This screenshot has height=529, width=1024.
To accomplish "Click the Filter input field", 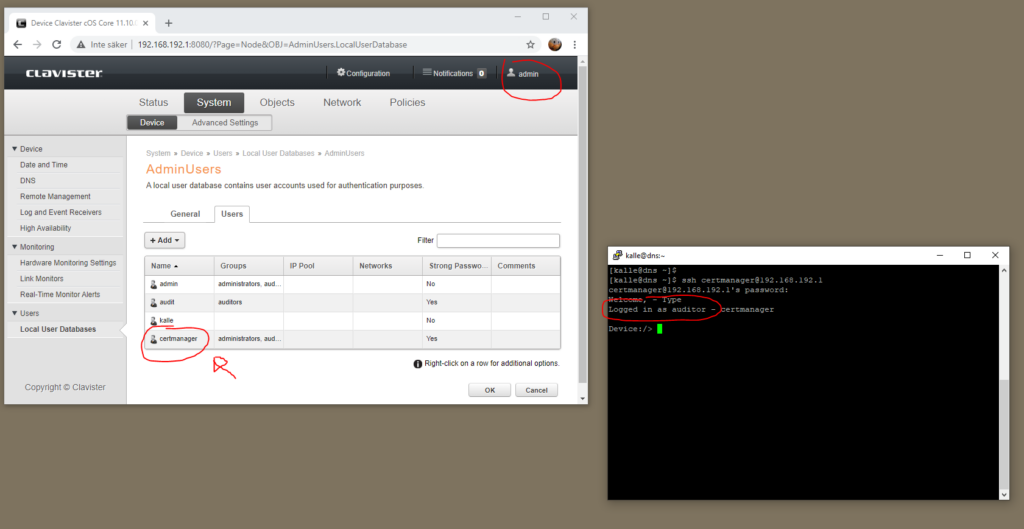I will [498, 240].
